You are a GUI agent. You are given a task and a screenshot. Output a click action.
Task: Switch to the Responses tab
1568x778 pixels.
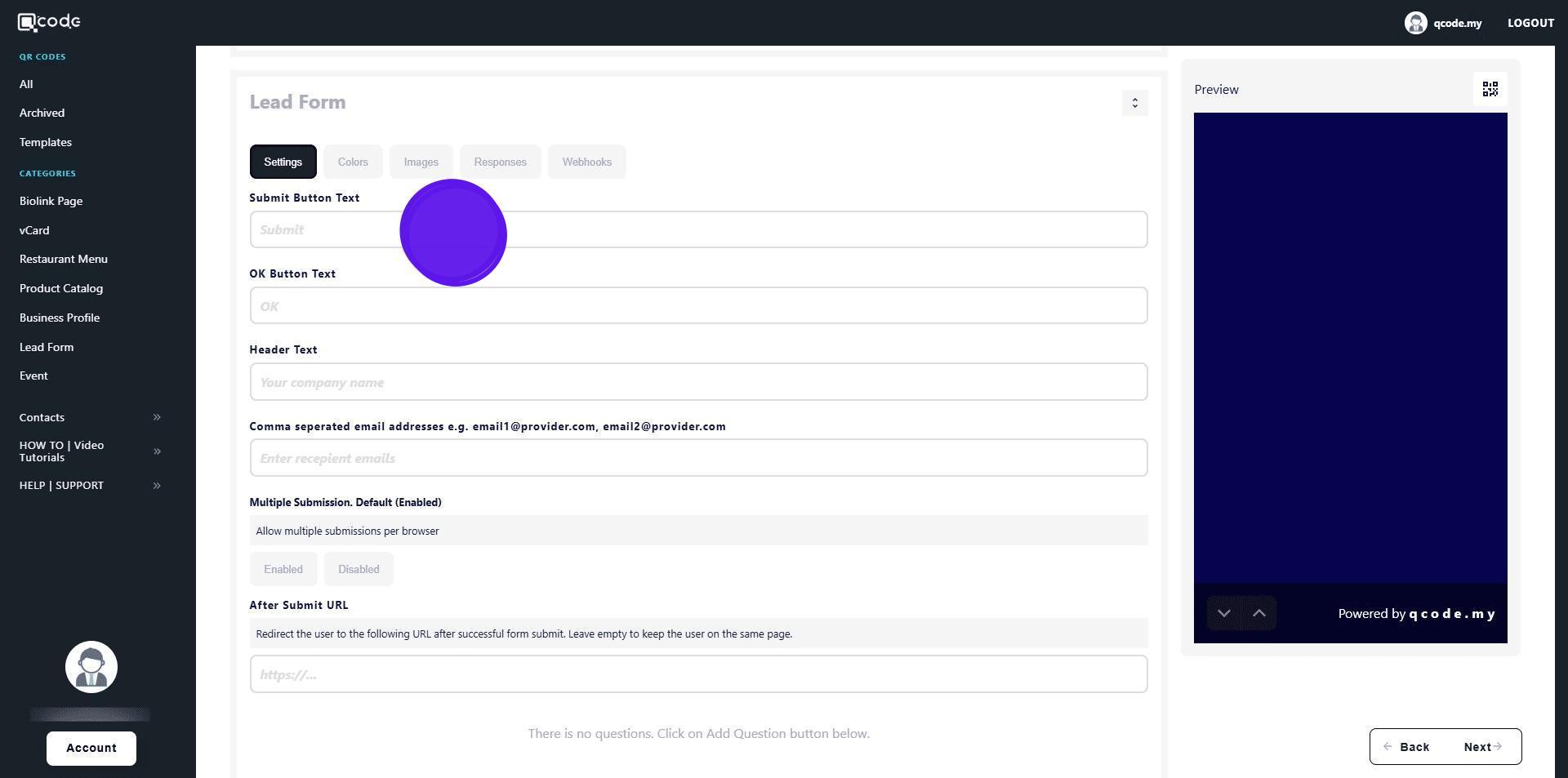coord(500,162)
